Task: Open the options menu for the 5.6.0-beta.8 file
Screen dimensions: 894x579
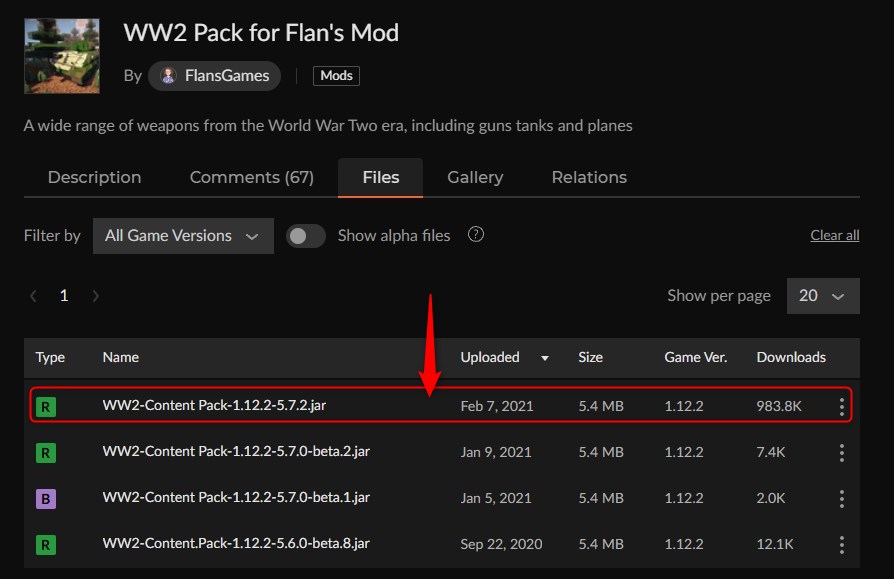Action: pos(842,544)
